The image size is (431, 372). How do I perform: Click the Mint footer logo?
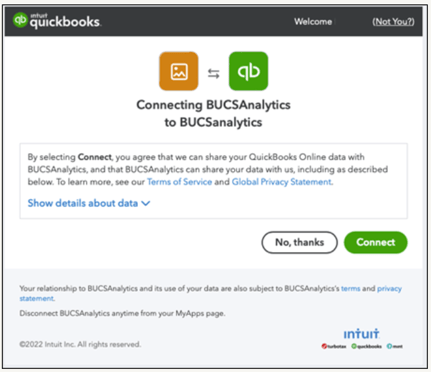click(395, 346)
